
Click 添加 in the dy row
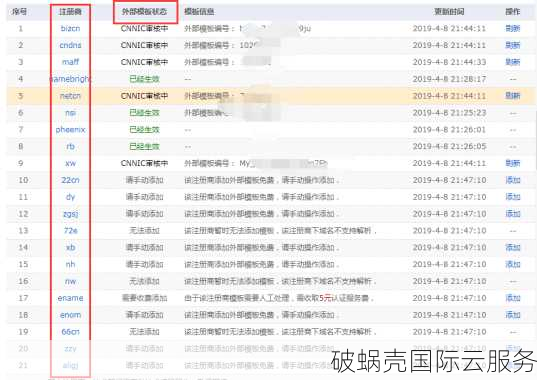513,197
